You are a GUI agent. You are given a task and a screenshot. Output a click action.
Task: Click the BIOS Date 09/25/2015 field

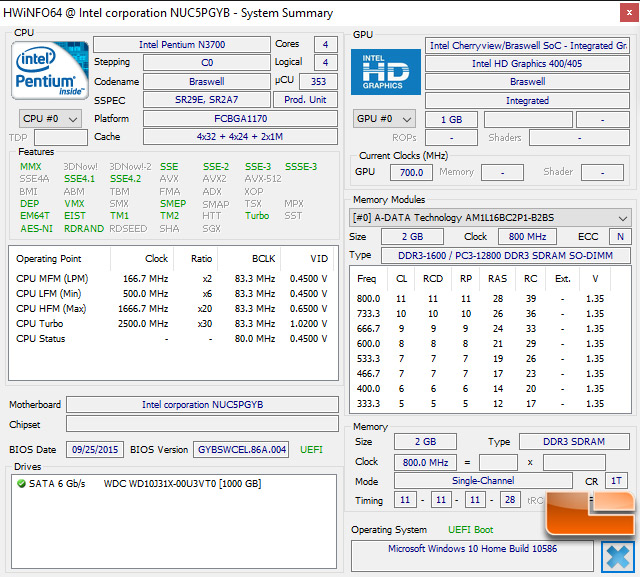(95, 450)
